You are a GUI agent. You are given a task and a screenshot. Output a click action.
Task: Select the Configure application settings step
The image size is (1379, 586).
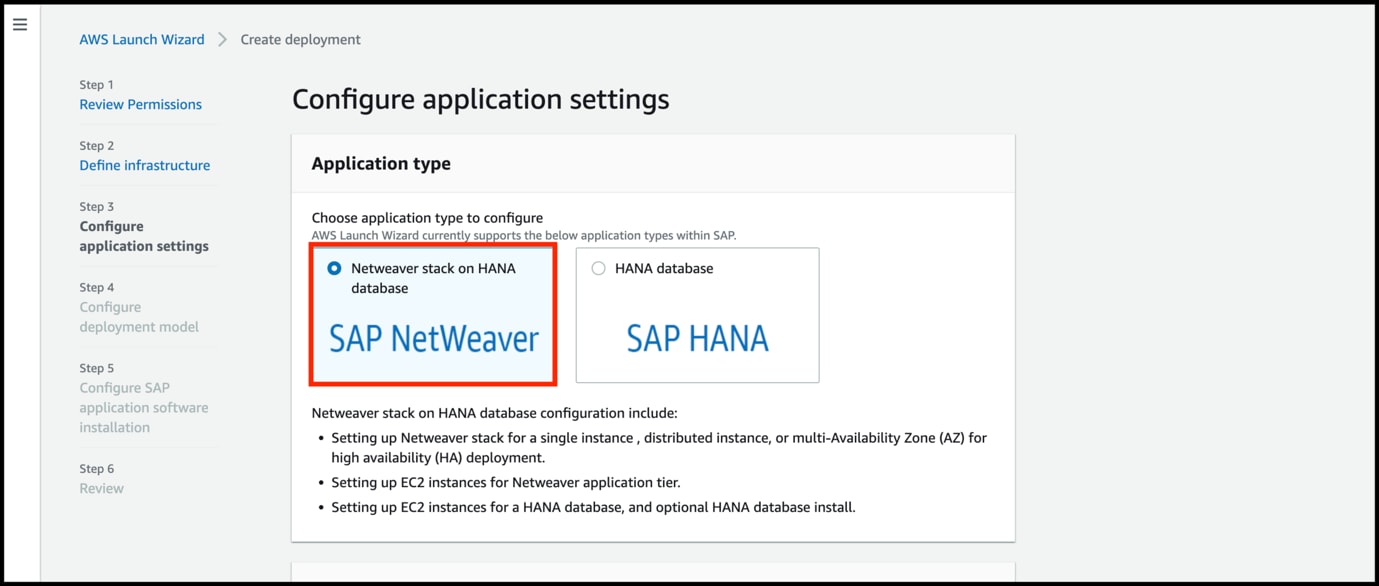(144, 236)
